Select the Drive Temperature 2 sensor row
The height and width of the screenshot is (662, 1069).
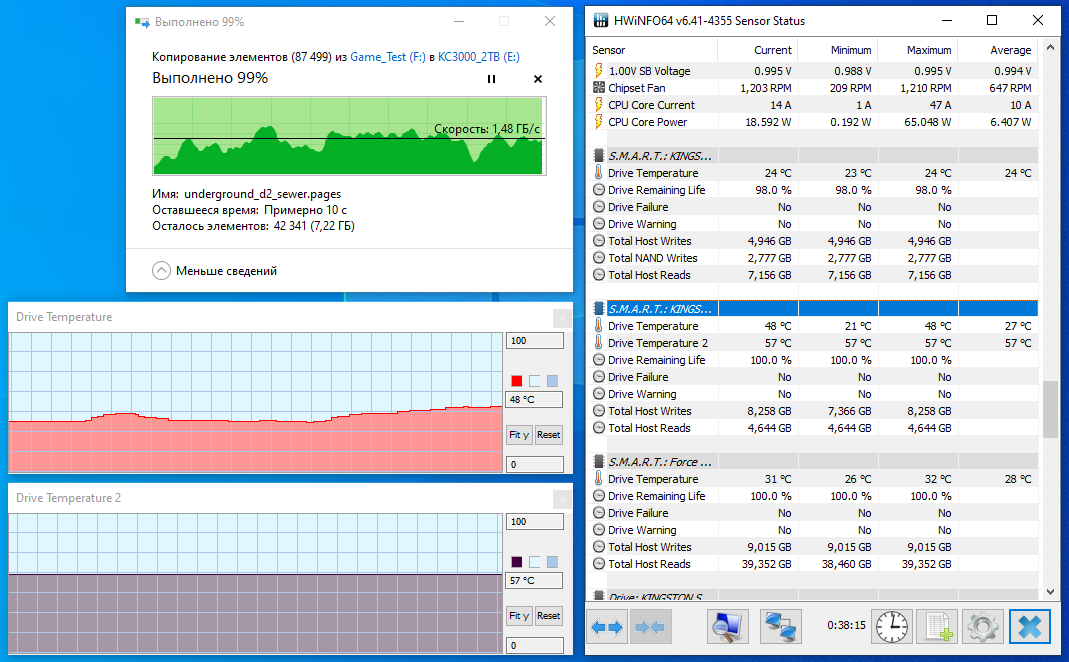tap(813, 343)
